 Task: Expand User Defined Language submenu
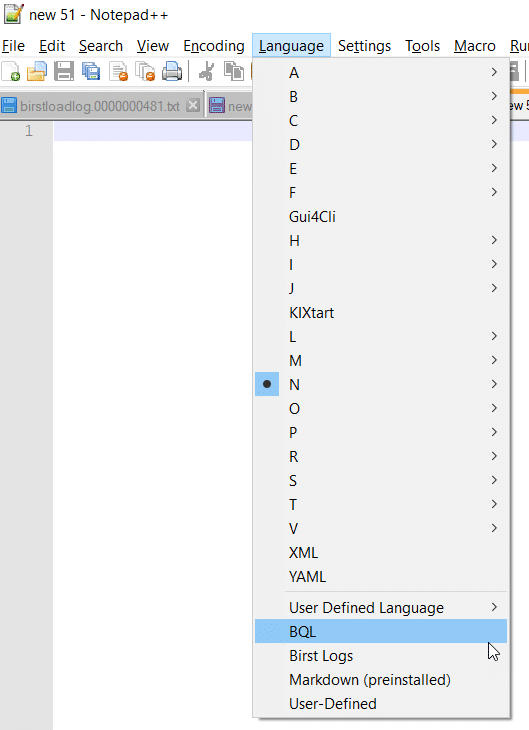click(x=381, y=608)
